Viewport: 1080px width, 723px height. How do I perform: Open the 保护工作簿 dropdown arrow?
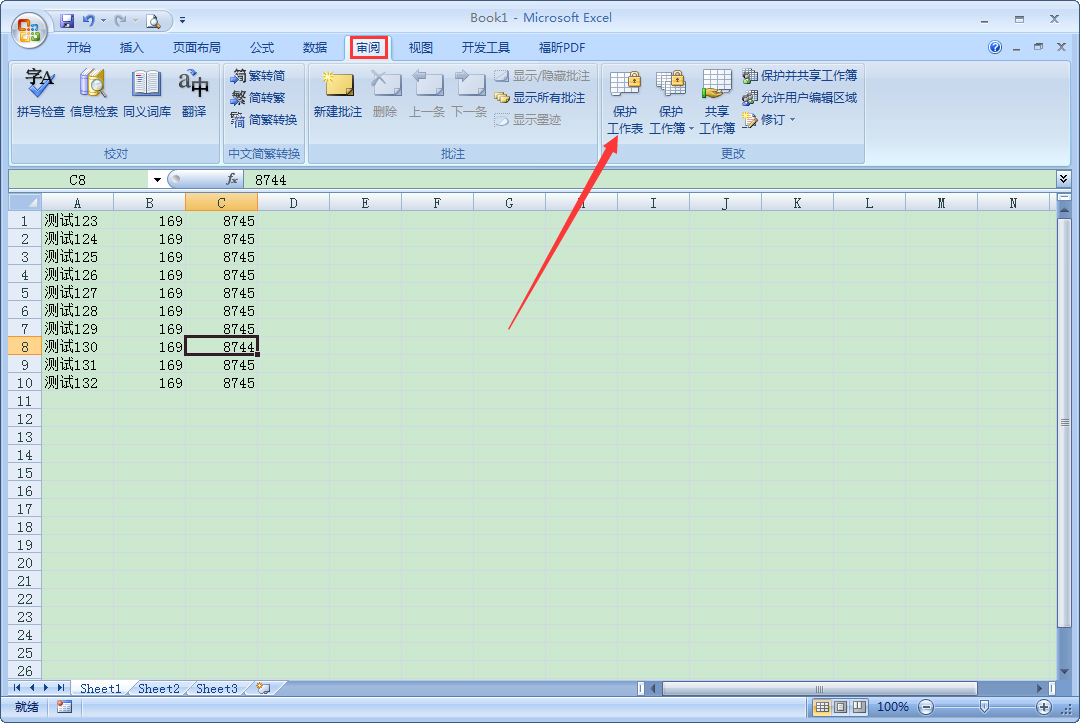coord(688,128)
